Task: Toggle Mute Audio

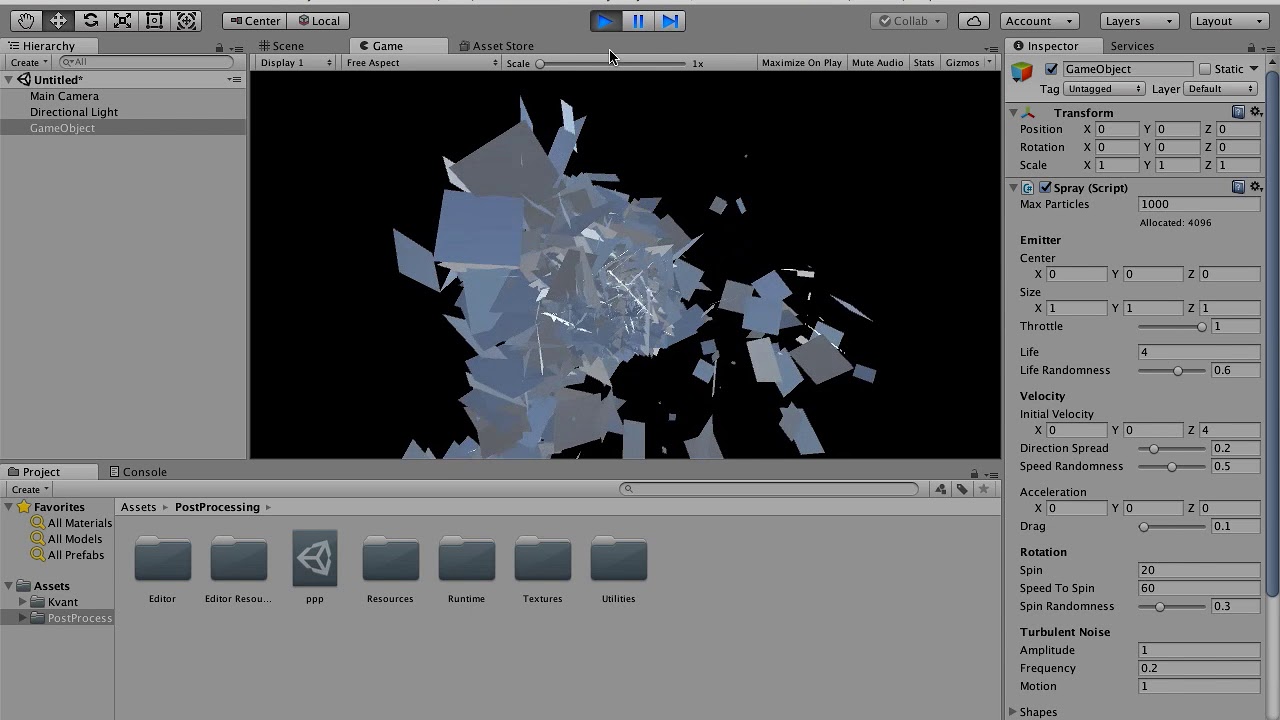Action: coord(877,63)
